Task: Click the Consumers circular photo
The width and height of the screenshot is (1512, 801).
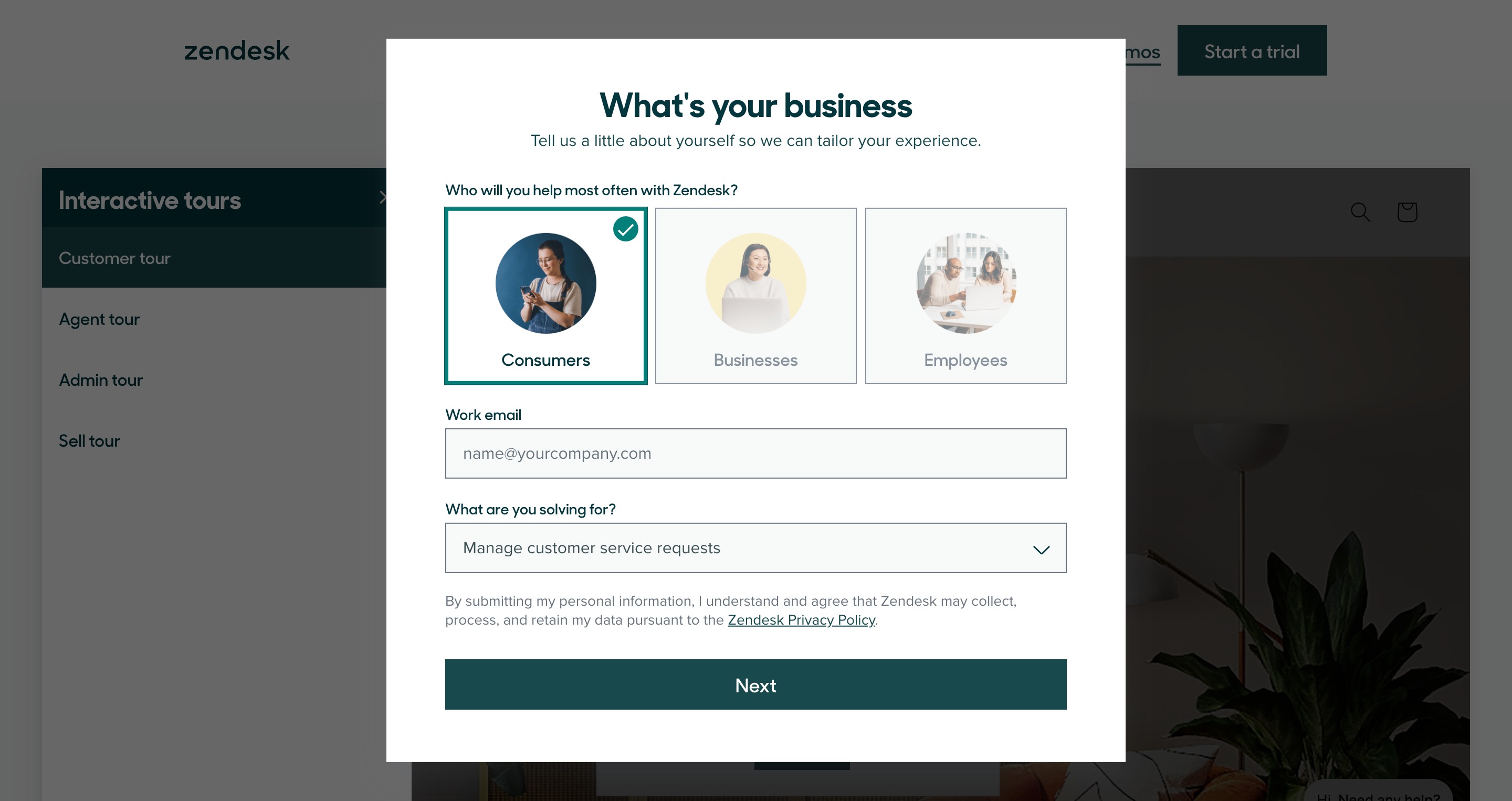Action: pyautogui.click(x=546, y=283)
